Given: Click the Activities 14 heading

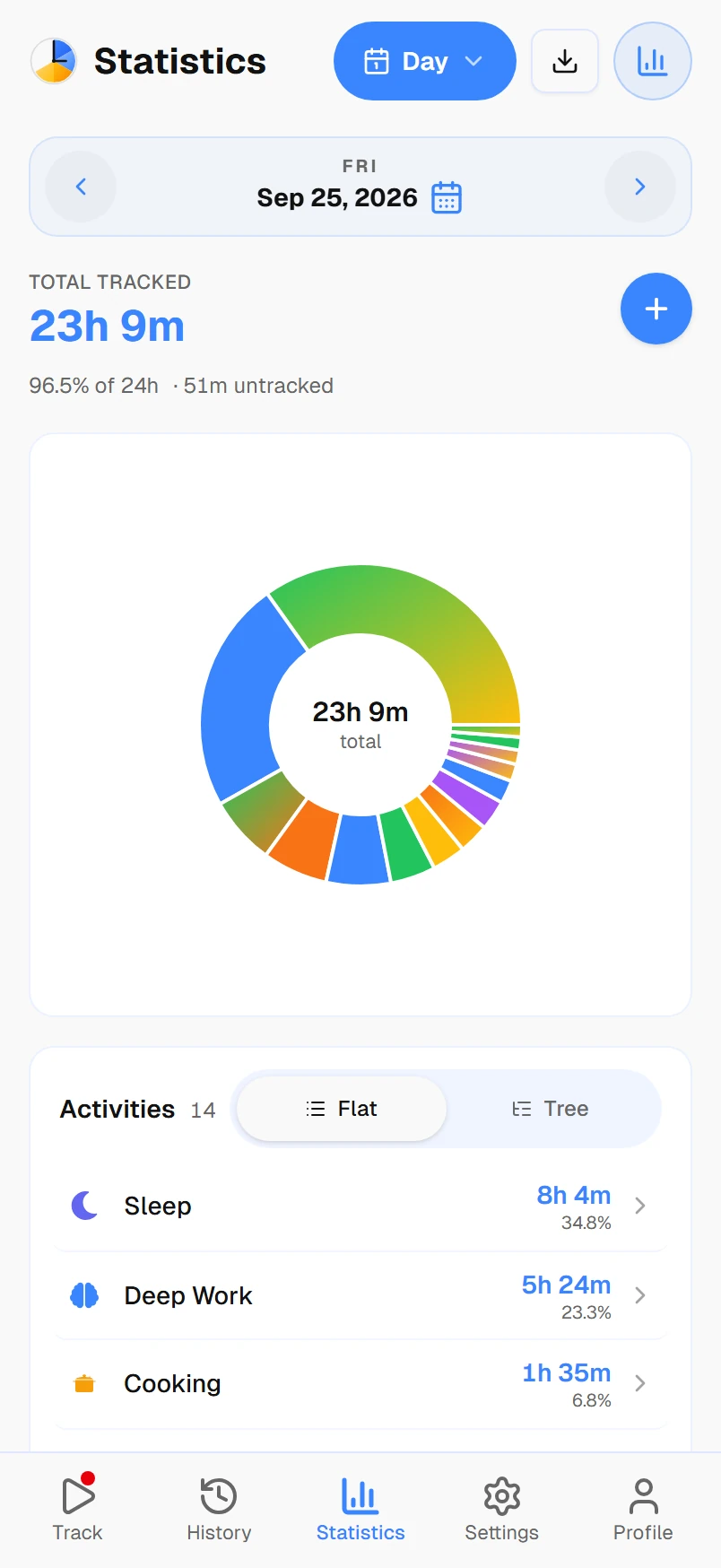Looking at the screenshot, I should pyautogui.click(x=137, y=1109).
